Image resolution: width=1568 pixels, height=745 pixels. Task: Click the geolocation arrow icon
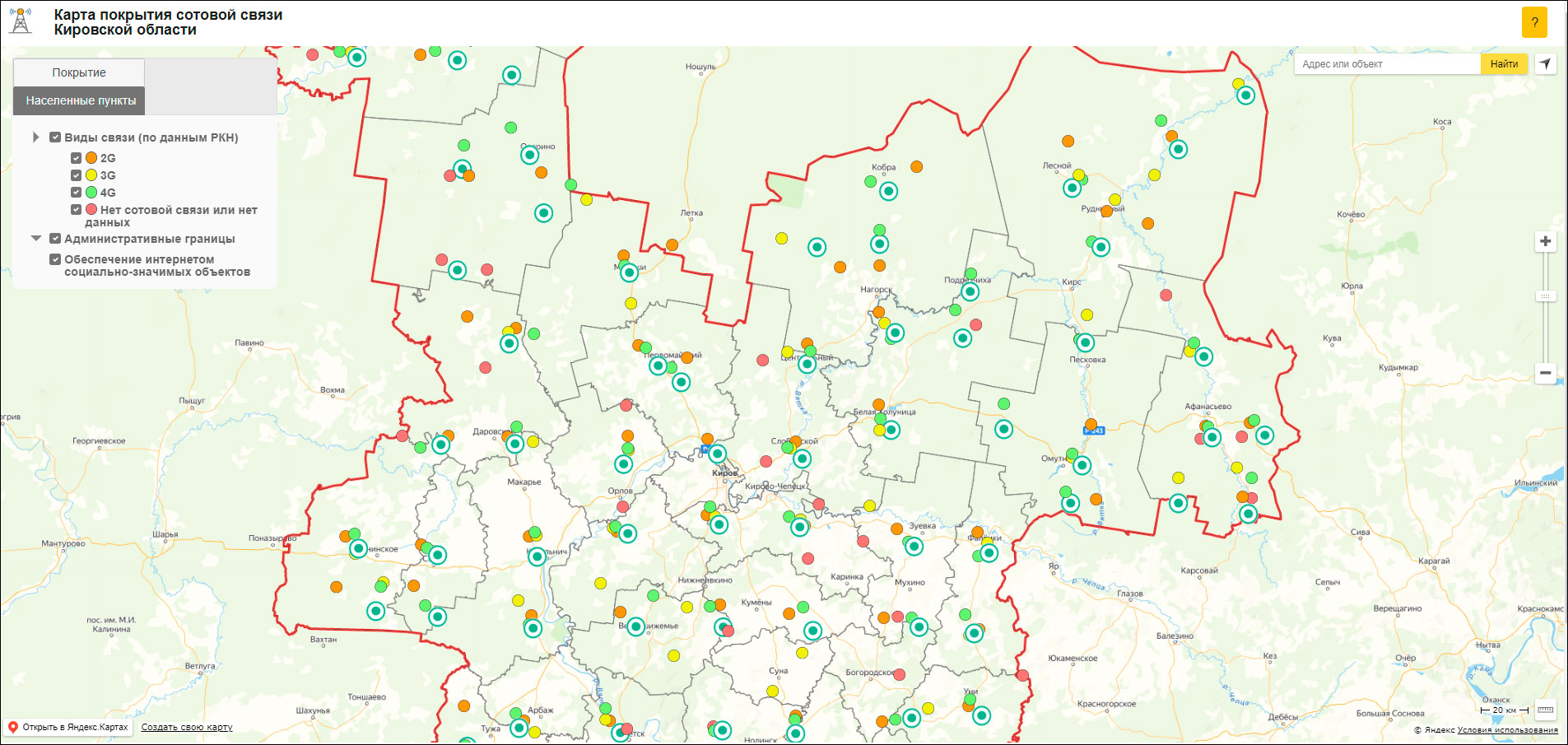coord(1545,64)
